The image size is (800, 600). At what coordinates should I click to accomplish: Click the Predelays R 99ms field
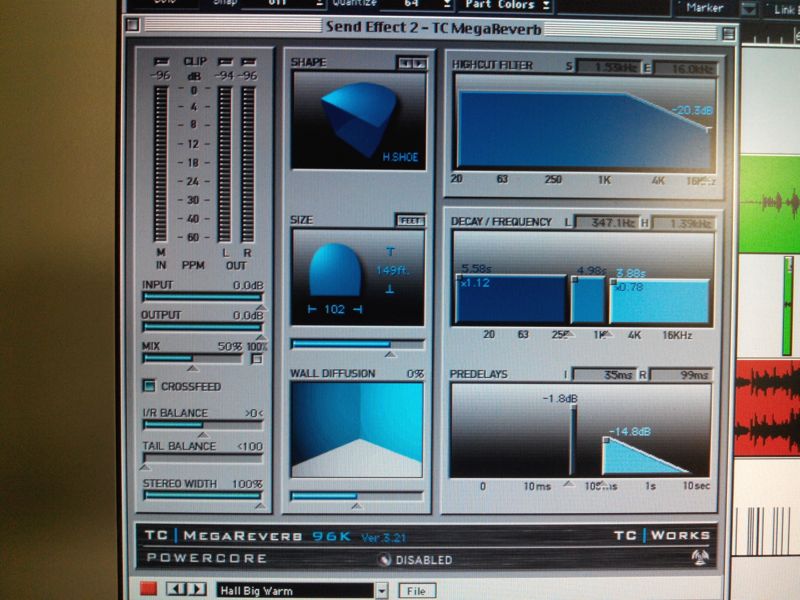(680, 375)
